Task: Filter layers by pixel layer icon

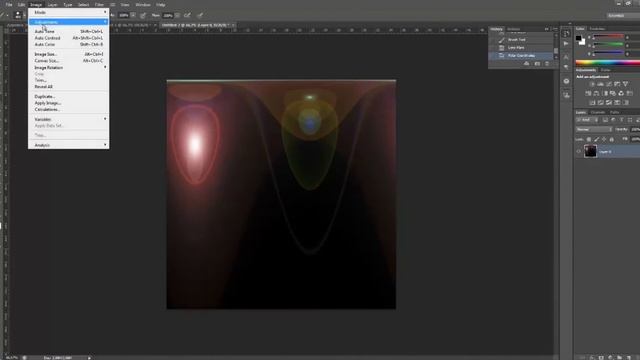Action: pos(605,120)
